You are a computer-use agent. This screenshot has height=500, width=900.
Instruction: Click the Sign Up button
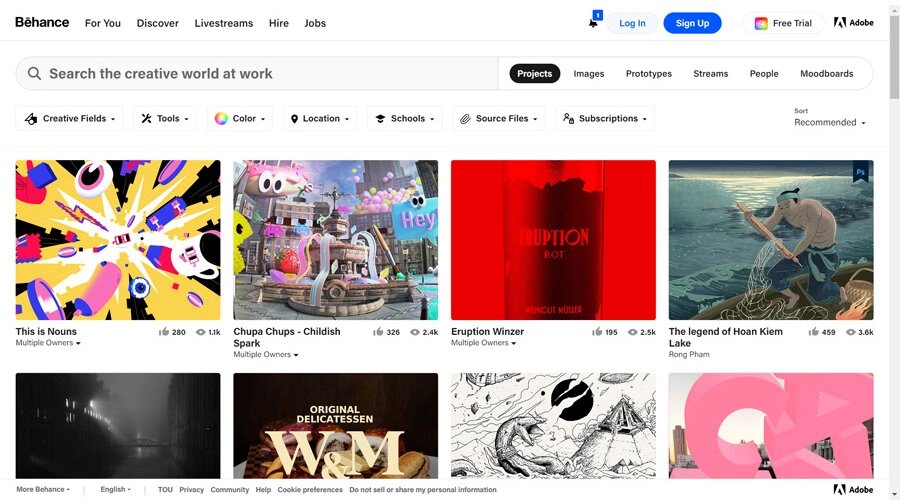(x=692, y=23)
